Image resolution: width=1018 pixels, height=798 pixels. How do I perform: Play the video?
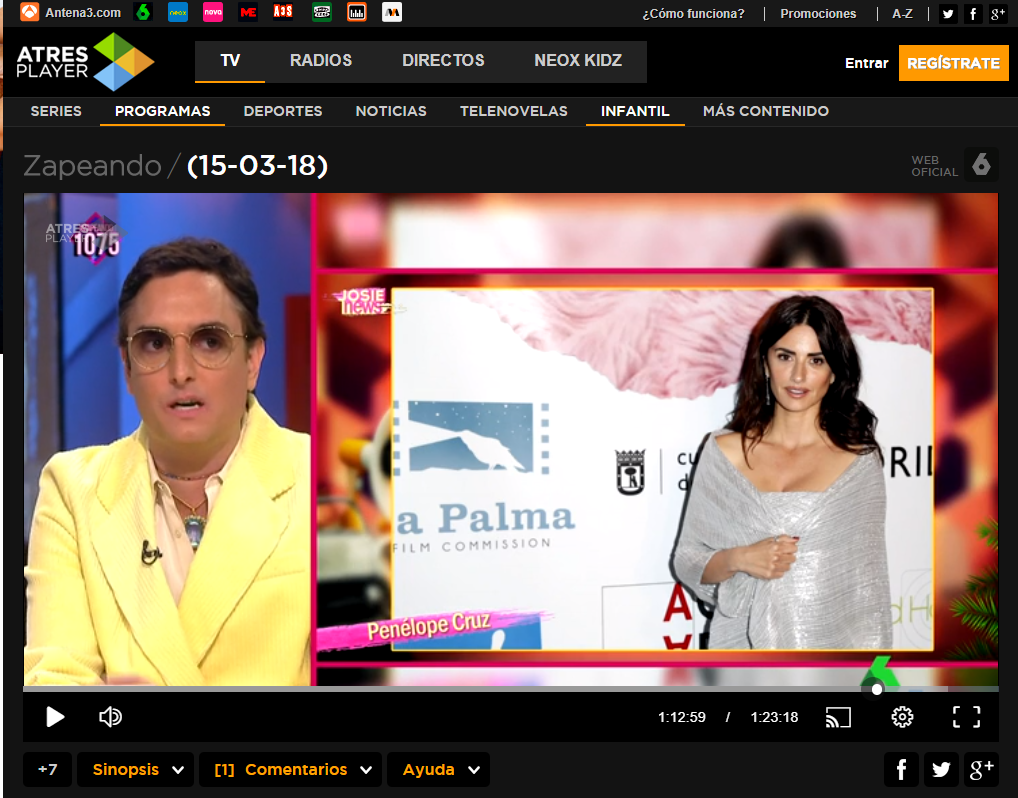pyautogui.click(x=55, y=717)
